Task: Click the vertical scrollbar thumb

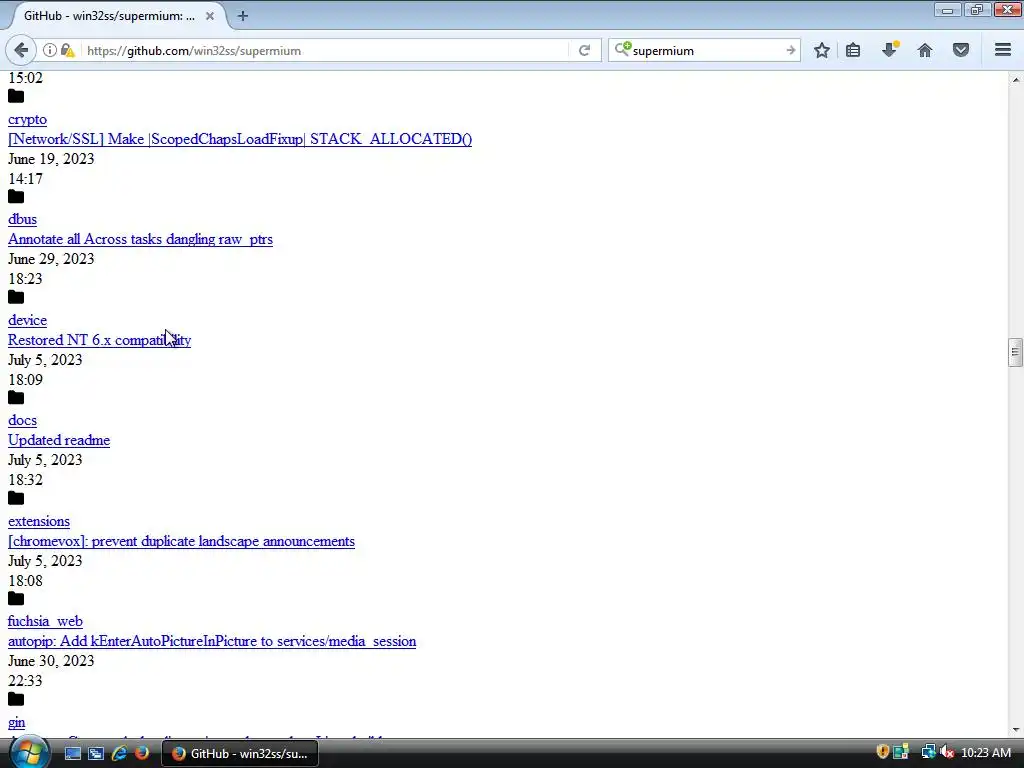Action: click(x=1015, y=353)
